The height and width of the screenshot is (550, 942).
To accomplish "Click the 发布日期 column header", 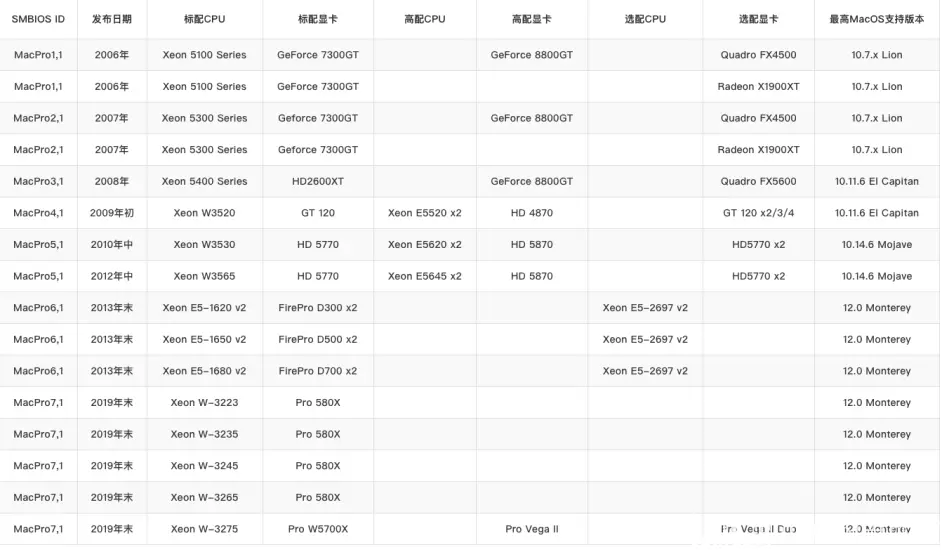I will (x=112, y=19).
